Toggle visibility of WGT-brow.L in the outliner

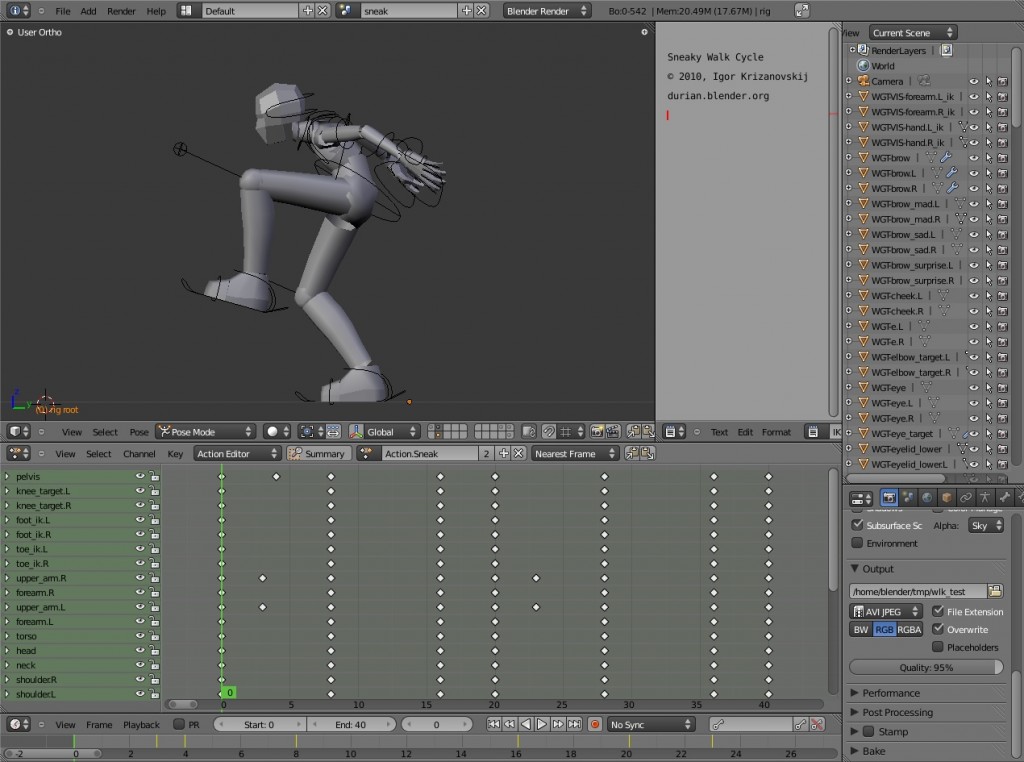974,172
